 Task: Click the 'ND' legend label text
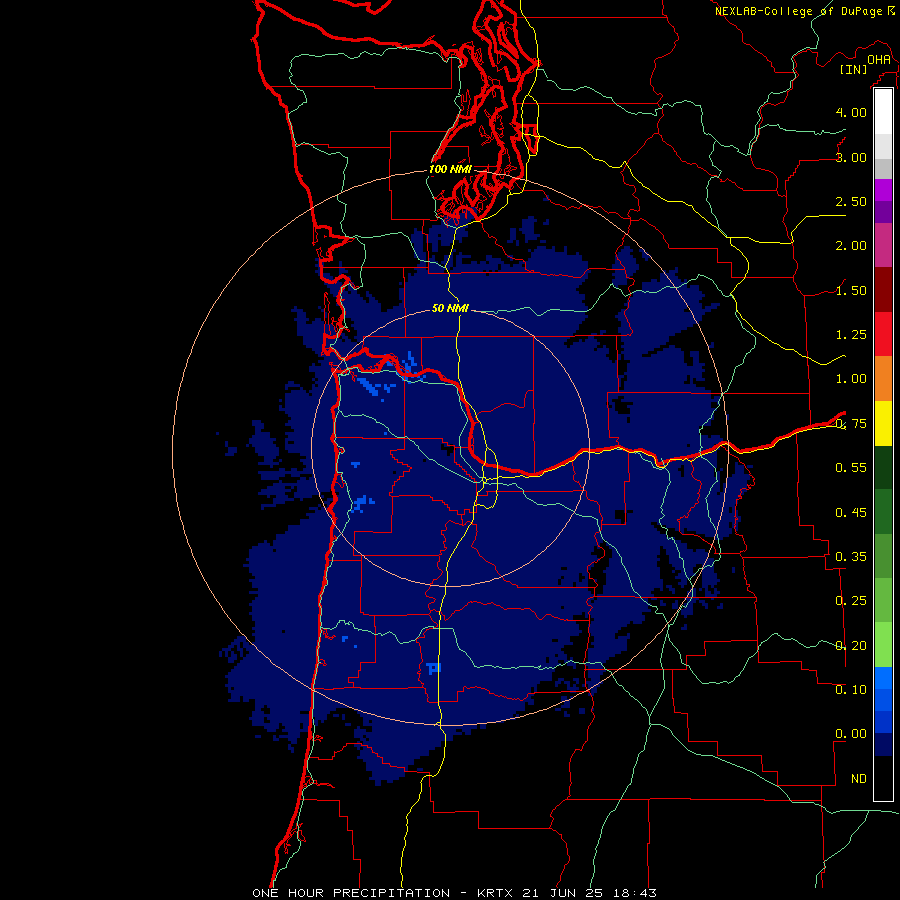[x=859, y=779]
